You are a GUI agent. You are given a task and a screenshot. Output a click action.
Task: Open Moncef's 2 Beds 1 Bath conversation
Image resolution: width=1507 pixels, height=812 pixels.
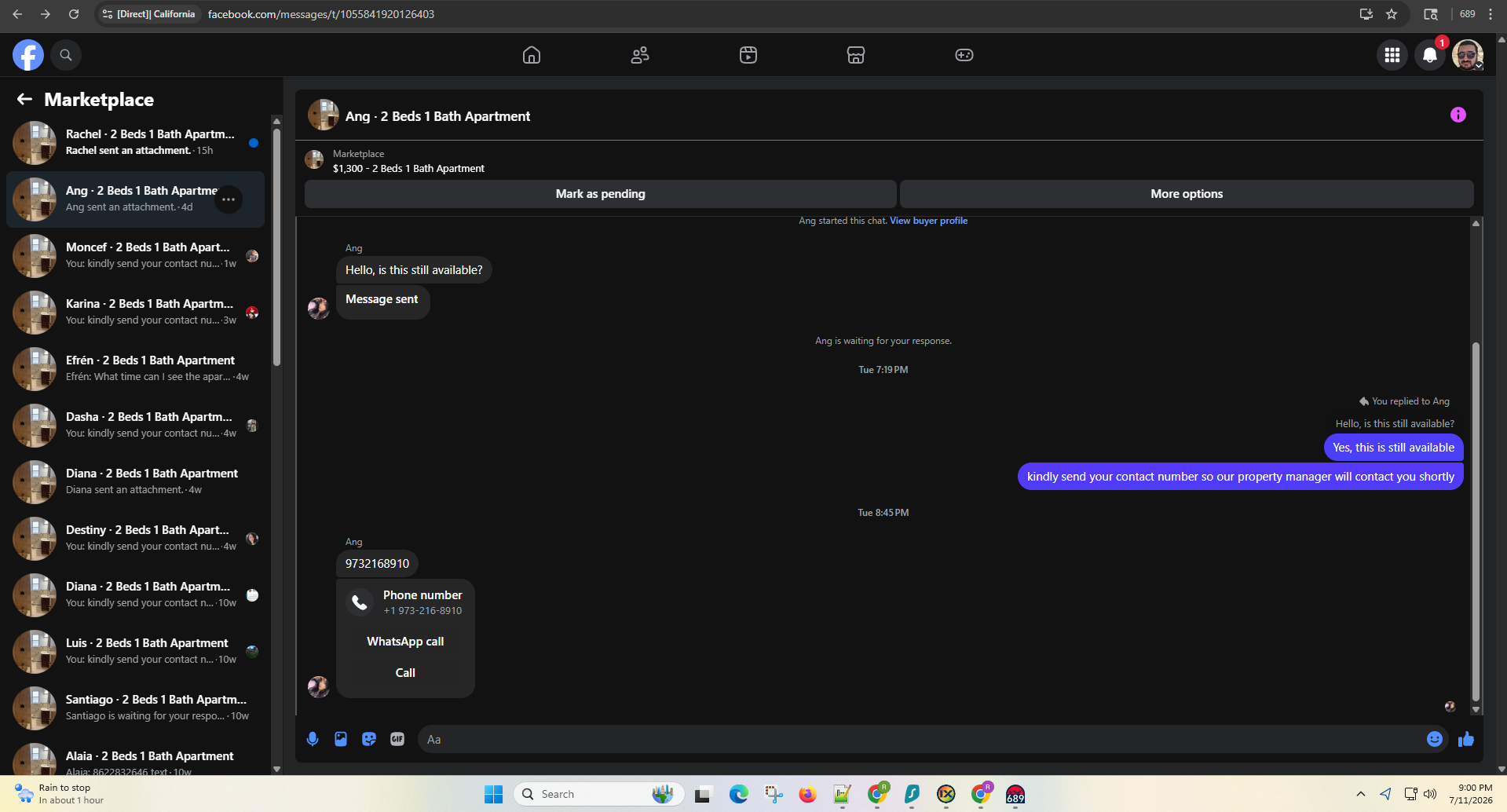[x=135, y=256]
